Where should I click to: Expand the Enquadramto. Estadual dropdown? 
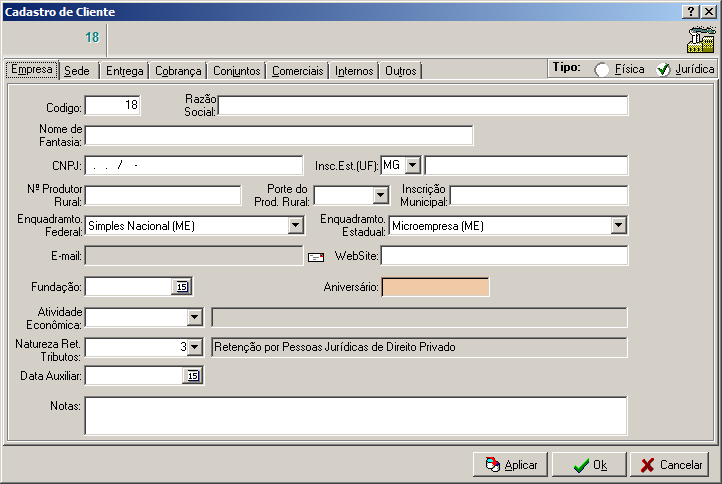pos(619,226)
